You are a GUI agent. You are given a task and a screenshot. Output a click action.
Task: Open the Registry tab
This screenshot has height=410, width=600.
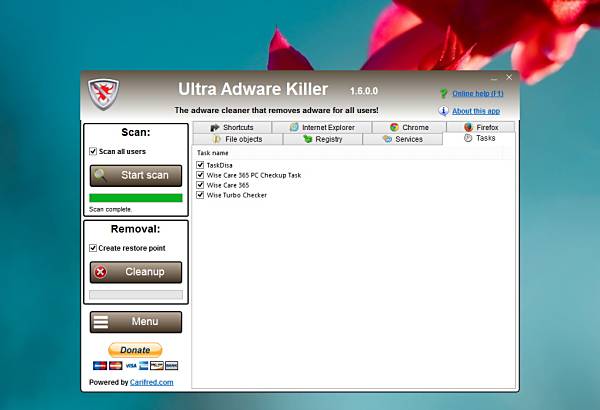[323, 139]
